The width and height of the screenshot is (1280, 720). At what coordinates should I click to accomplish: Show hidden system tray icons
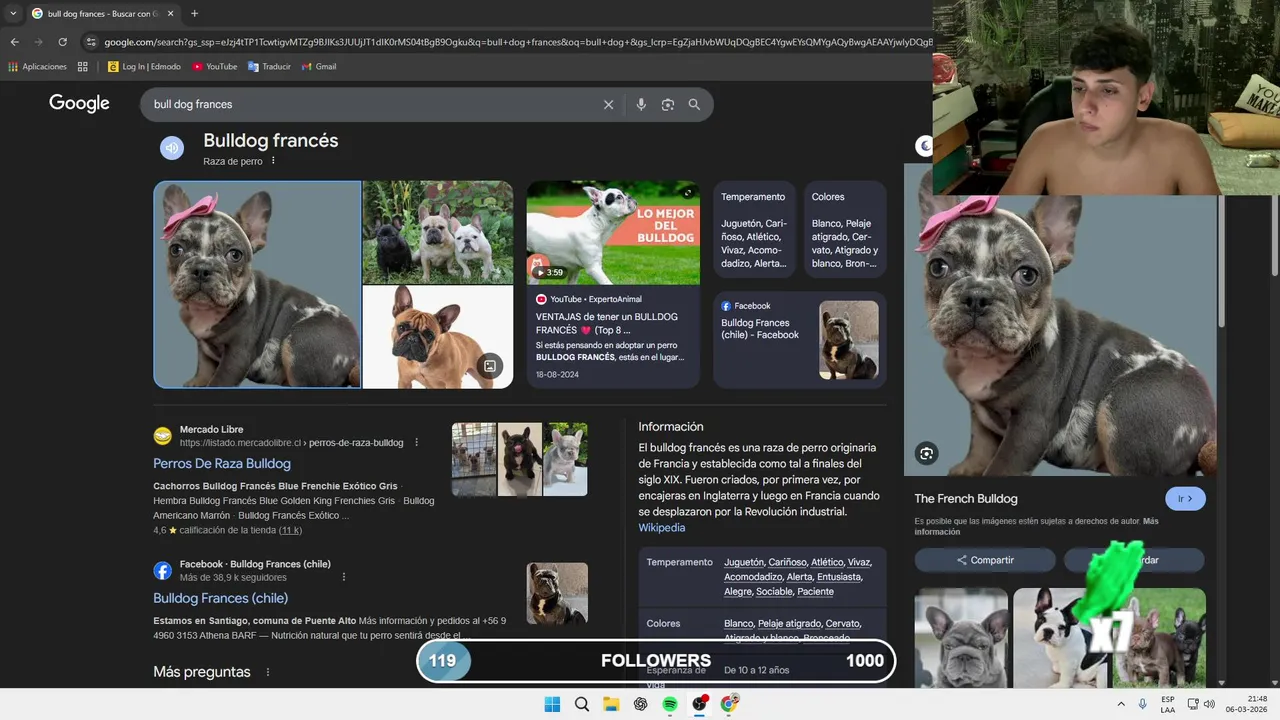[x=1121, y=704]
